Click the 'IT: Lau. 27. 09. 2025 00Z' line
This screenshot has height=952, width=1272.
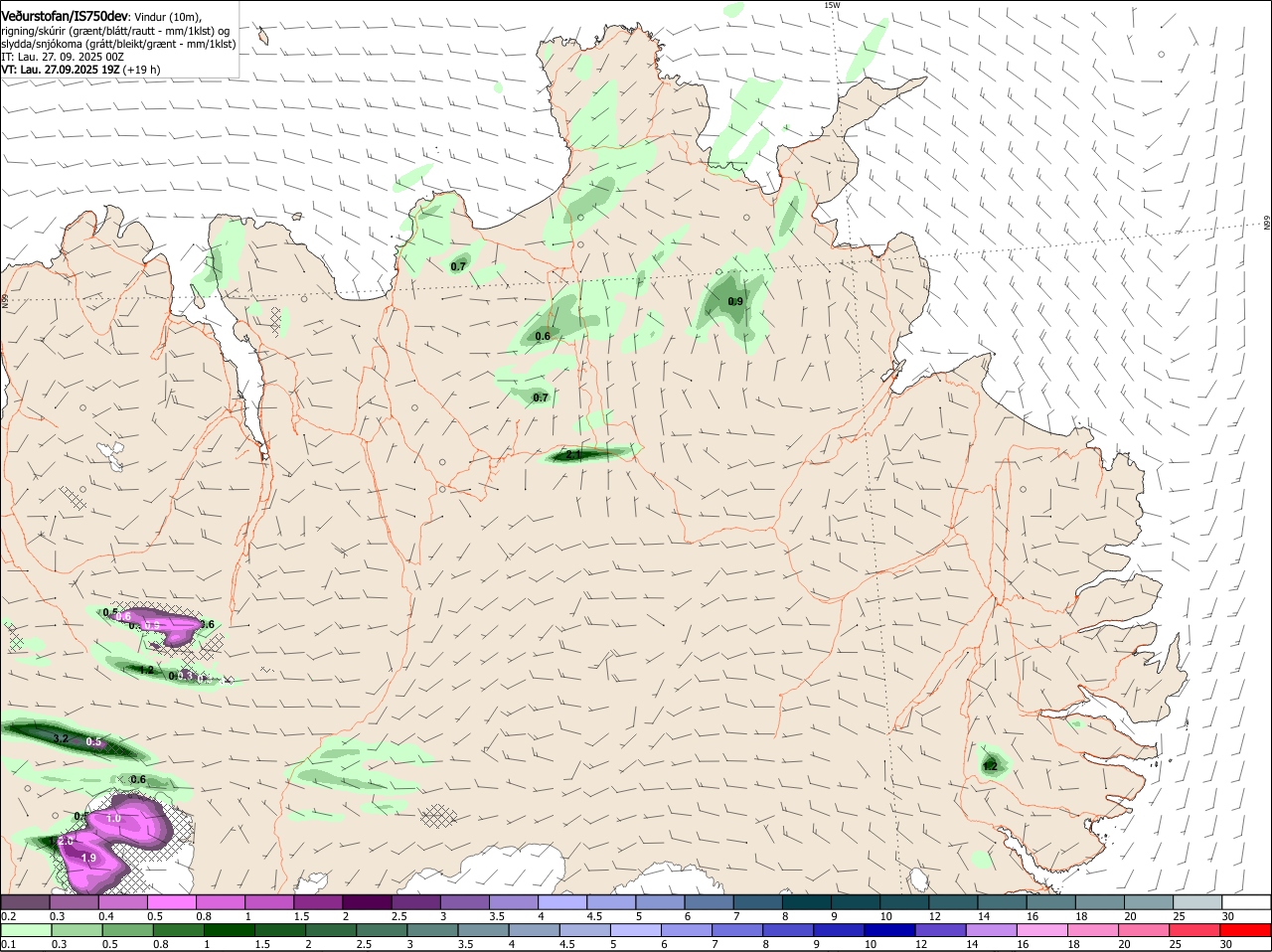pyautogui.click(x=63, y=57)
